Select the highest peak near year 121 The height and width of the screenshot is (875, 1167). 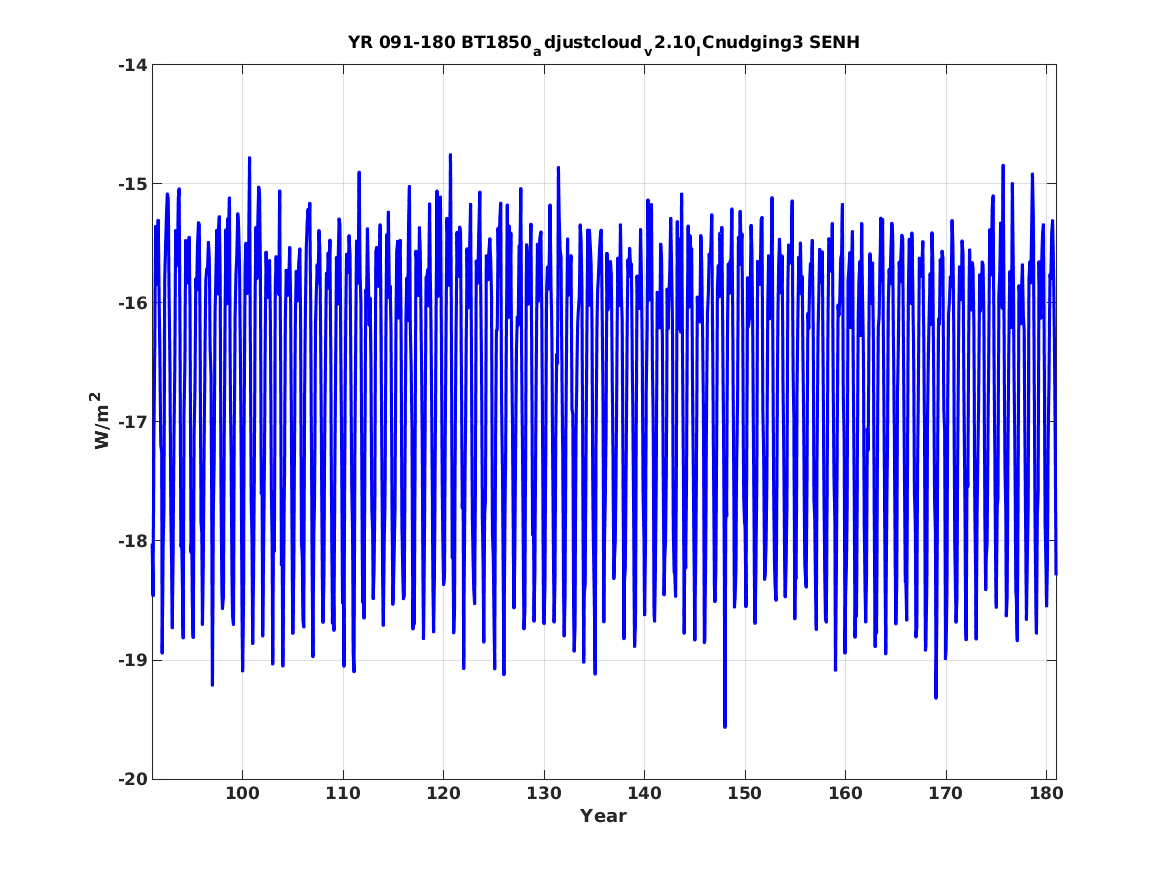450,156
